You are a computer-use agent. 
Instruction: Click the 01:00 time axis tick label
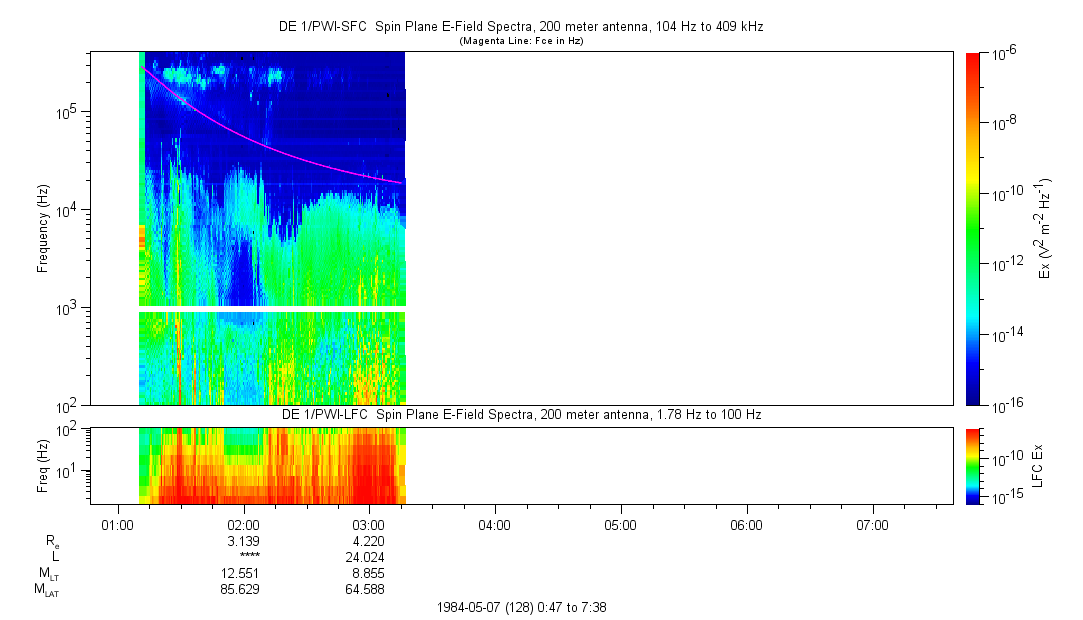click(118, 524)
